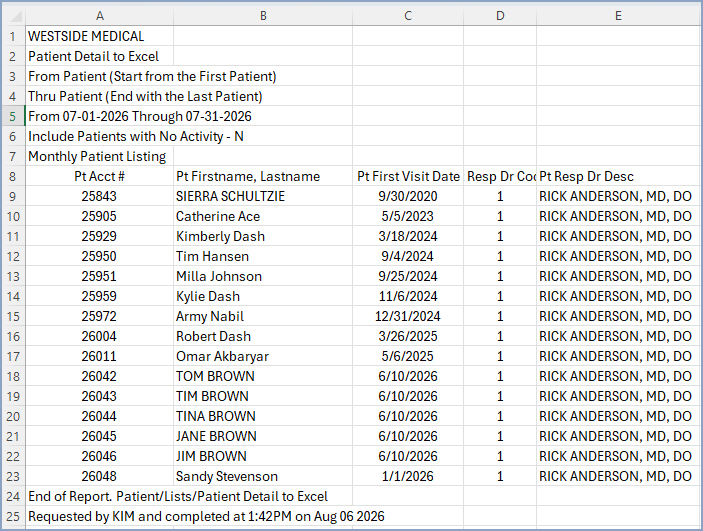
Task: Select column A header
Action: pos(100,16)
